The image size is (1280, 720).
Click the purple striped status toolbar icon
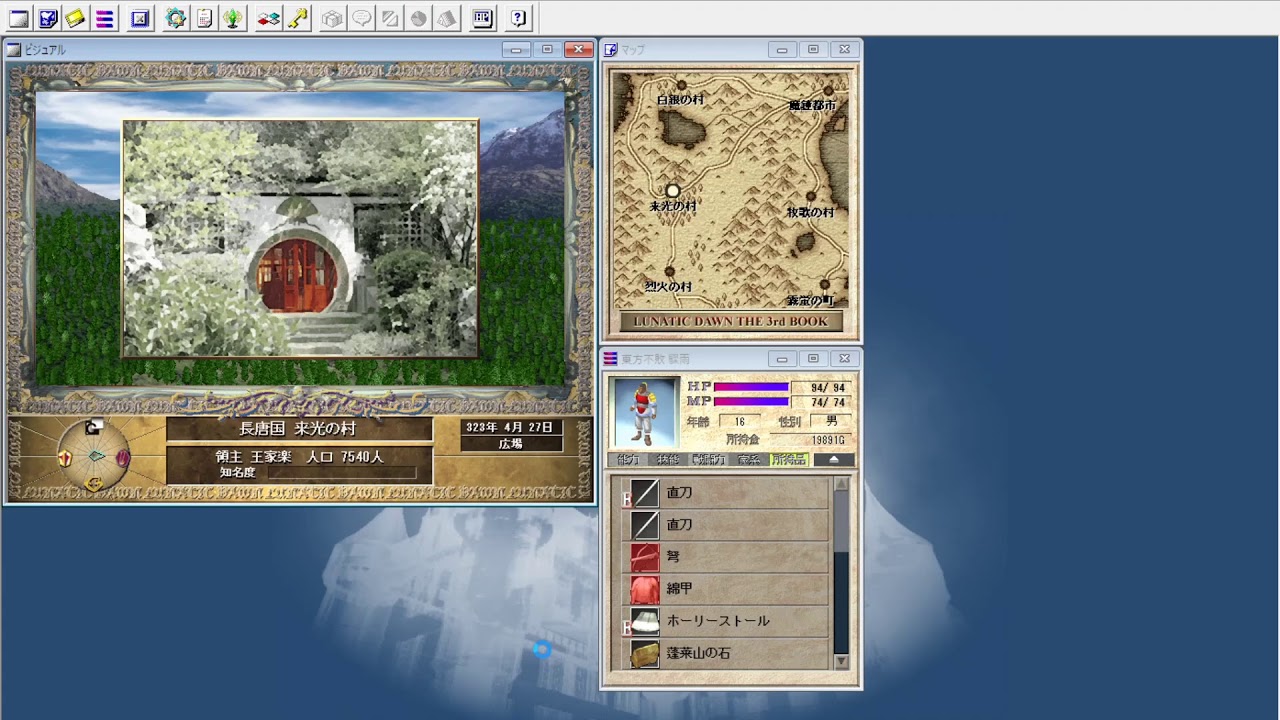104,18
